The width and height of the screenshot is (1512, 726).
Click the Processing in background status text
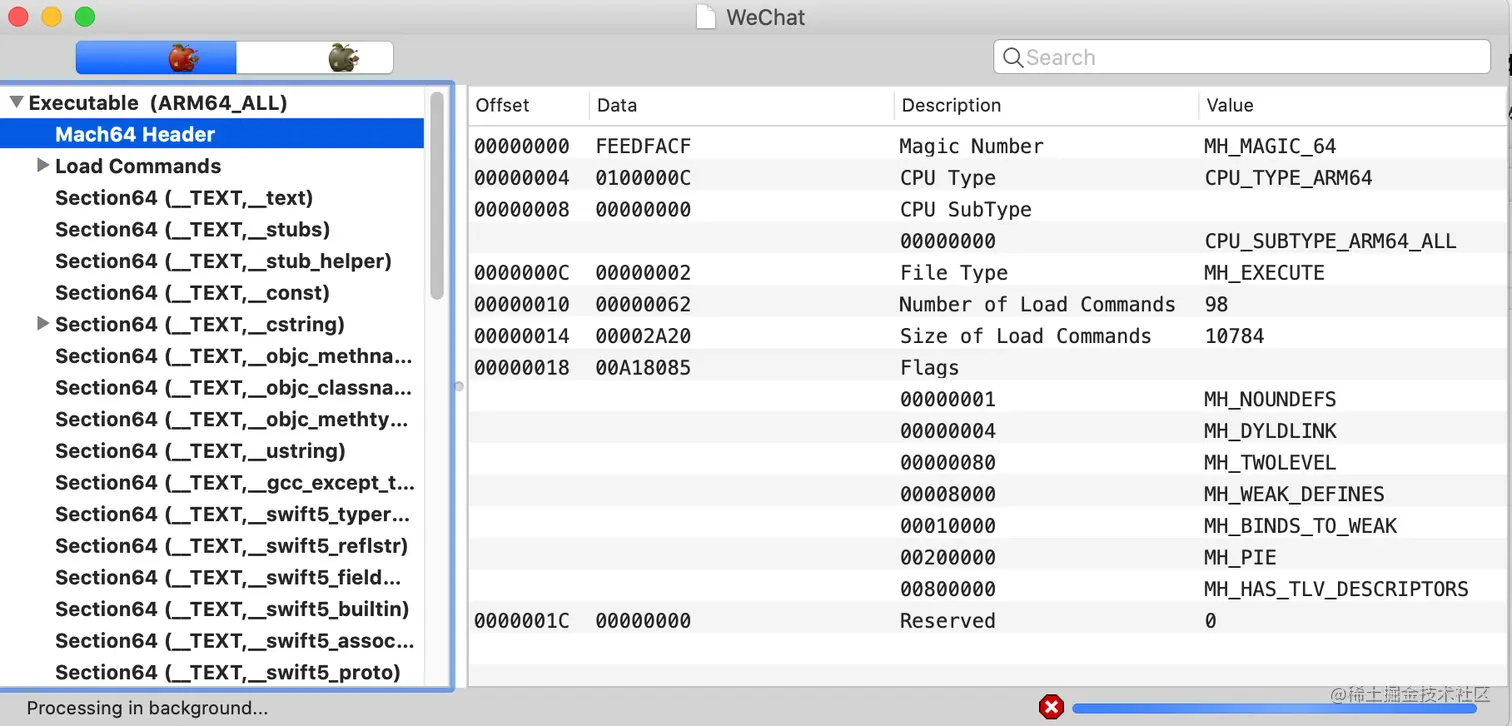[147, 708]
